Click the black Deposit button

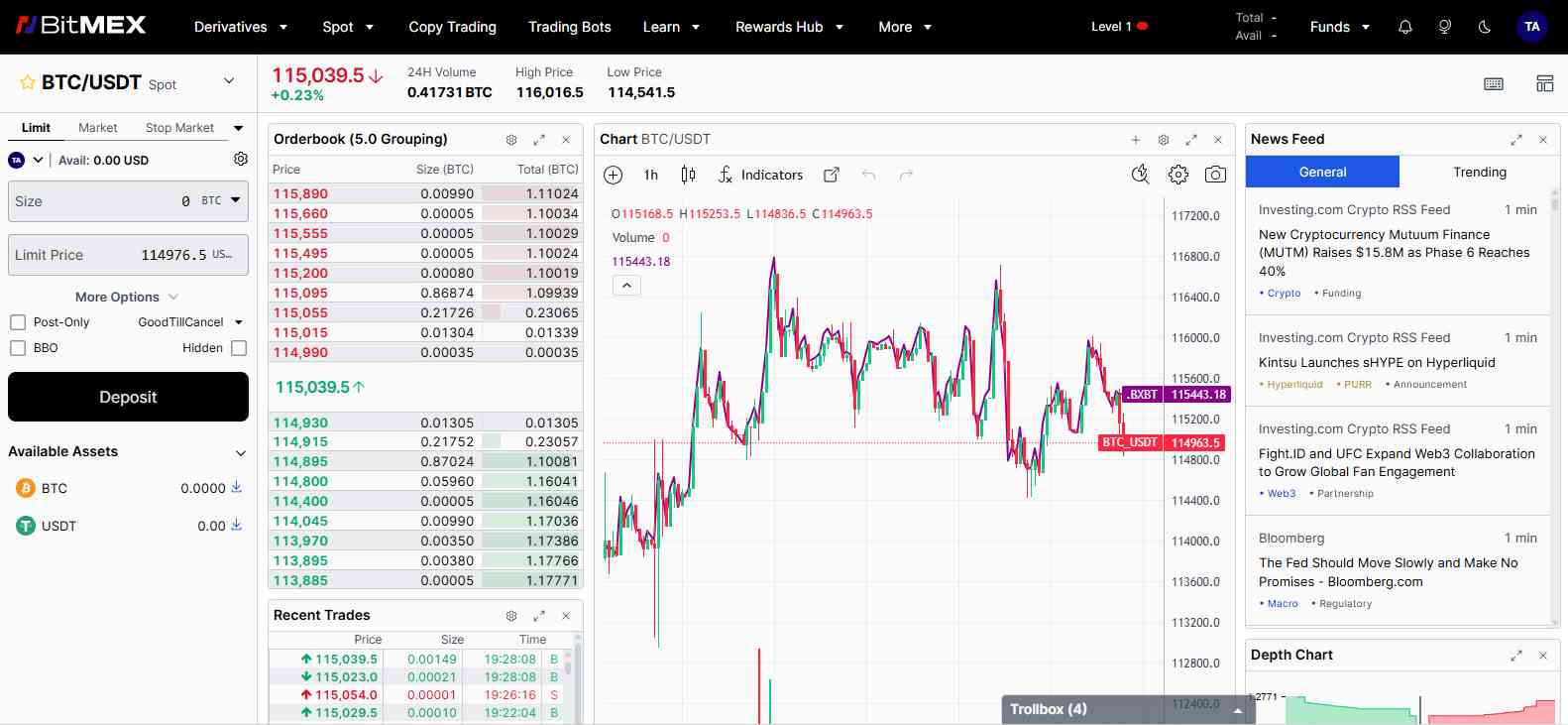pos(128,397)
